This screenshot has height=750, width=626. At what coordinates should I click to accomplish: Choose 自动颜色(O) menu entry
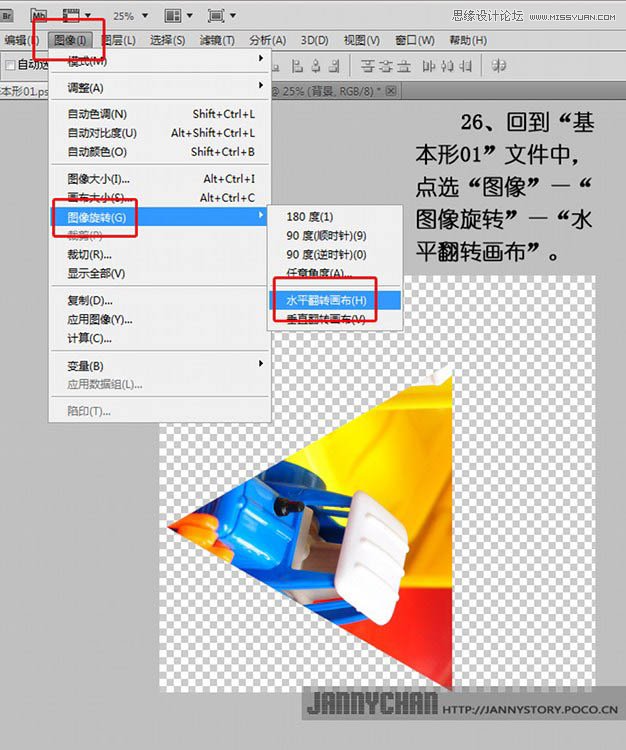pyautogui.click(x=160, y=152)
